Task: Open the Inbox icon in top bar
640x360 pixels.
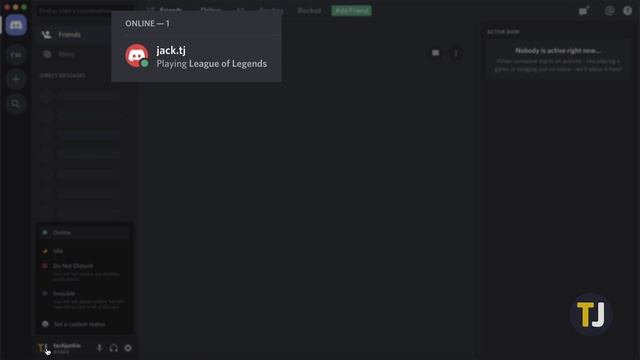Action: point(609,11)
